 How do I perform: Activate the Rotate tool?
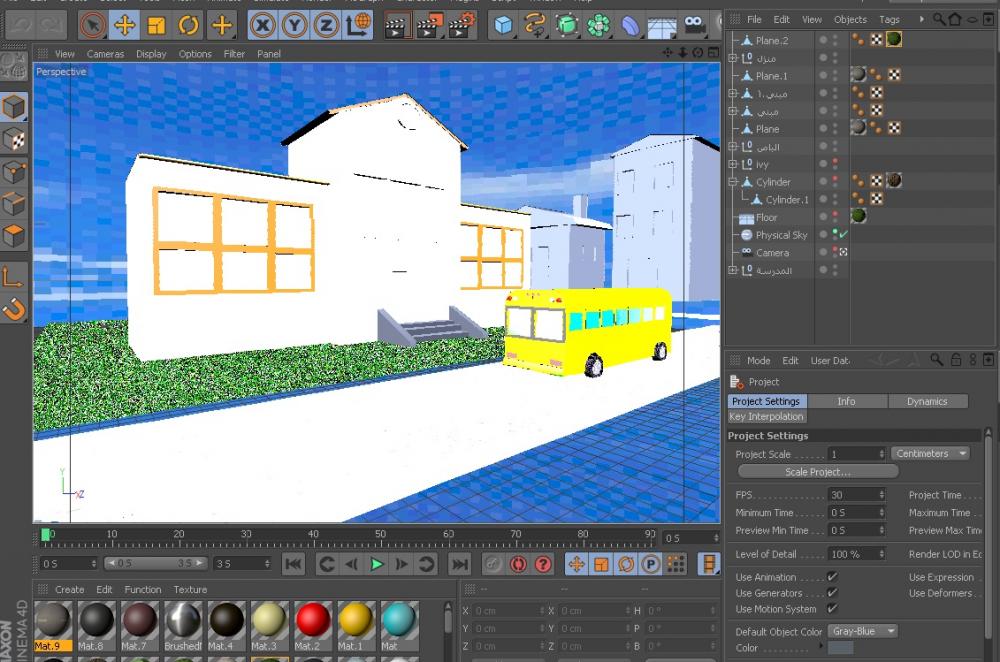188,26
